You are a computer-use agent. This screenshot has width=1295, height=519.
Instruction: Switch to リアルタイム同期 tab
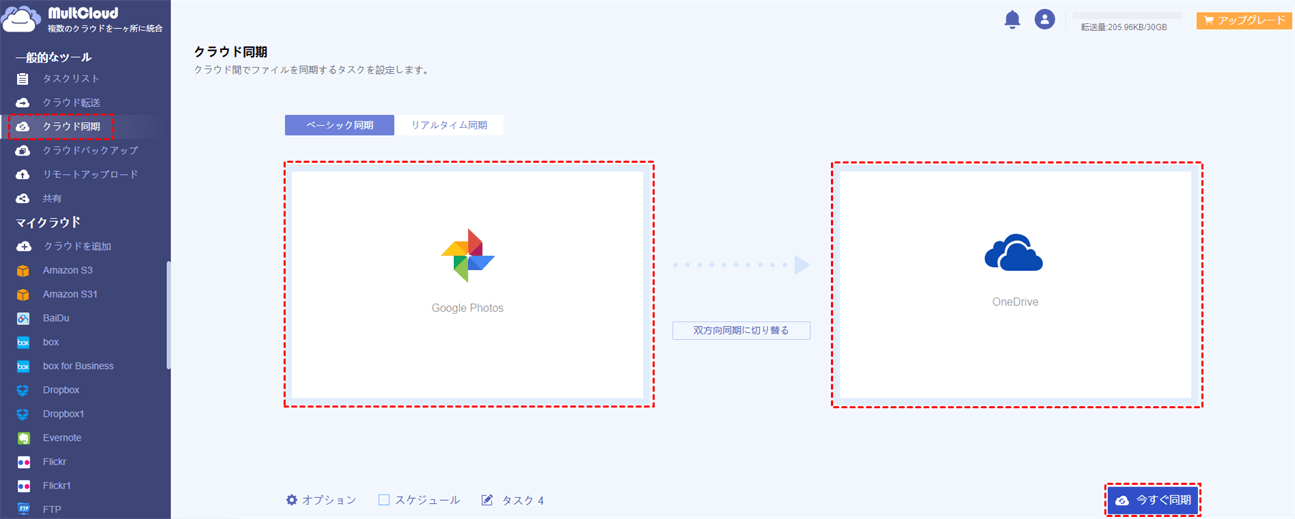point(449,125)
